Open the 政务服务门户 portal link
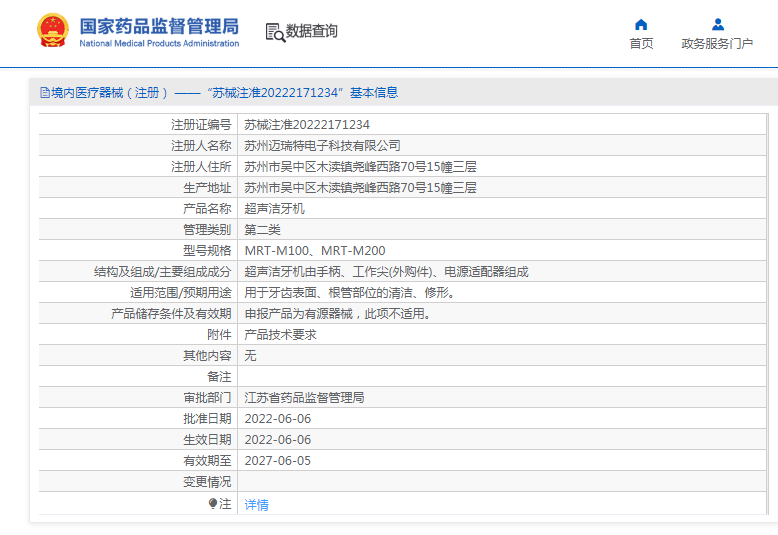The height and width of the screenshot is (535, 778). [717, 43]
